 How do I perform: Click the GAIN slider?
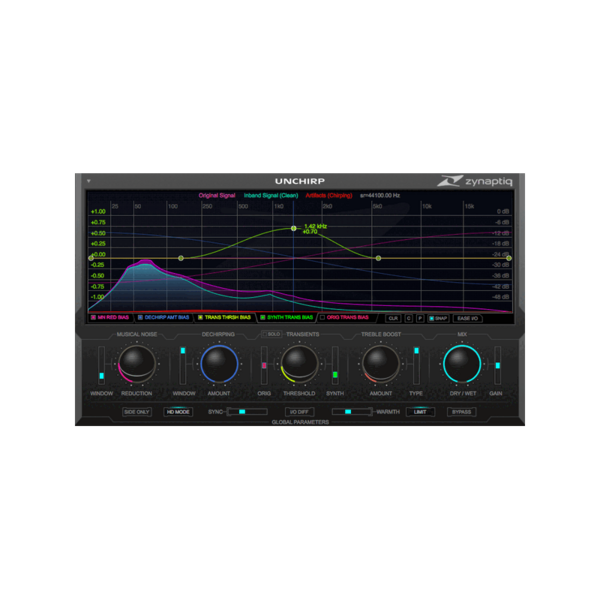tap(497, 365)
